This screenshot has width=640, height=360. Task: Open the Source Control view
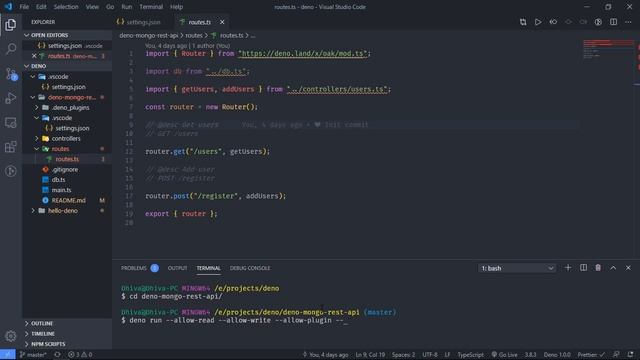[x=11, y=74]
